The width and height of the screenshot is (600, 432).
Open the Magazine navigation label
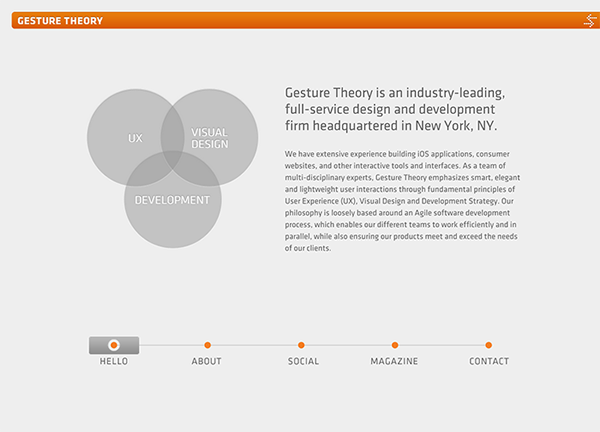click(x=394, y=362)
